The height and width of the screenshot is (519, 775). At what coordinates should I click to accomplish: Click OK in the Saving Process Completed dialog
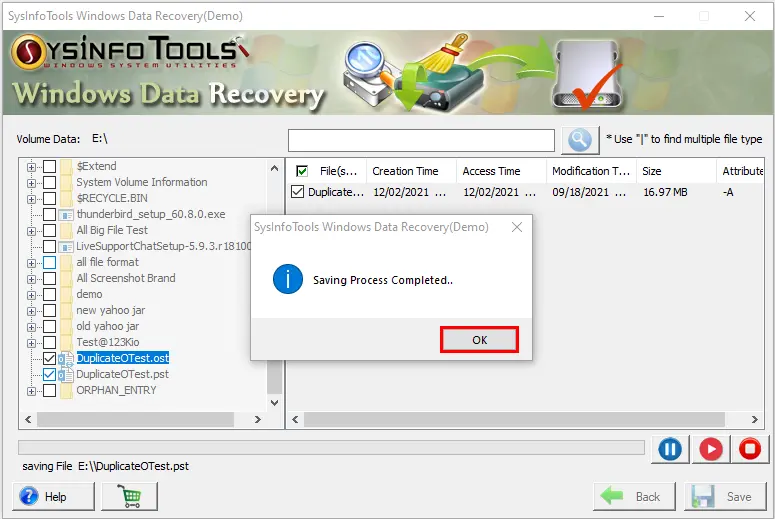click(x=479, y=340)
